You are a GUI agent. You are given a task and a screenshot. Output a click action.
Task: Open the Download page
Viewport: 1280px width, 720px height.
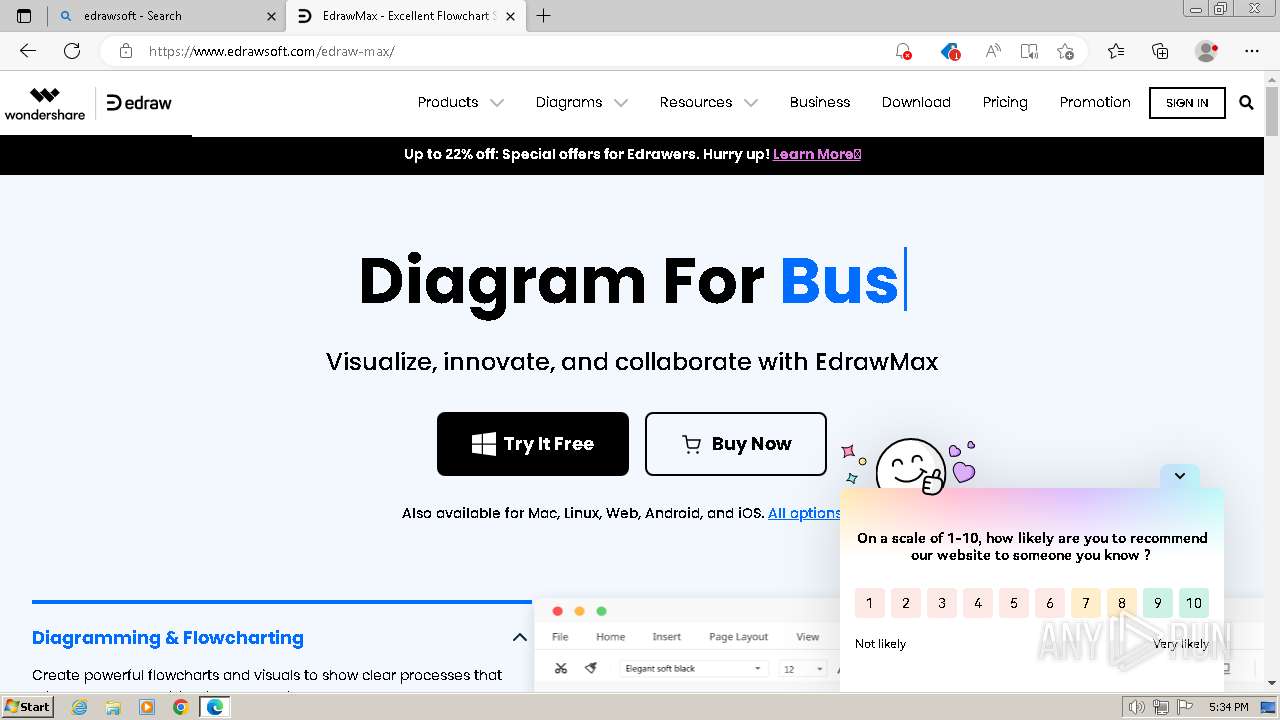coord(916,102)
